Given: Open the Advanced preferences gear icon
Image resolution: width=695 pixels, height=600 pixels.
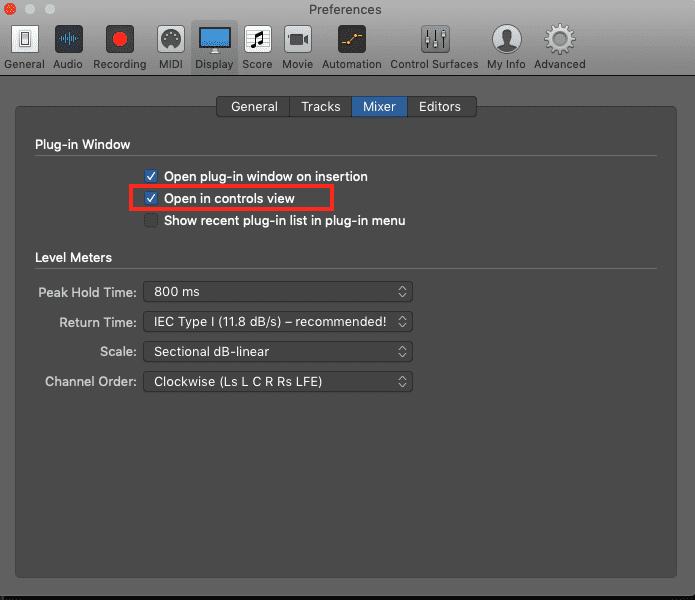Looking at the screenshot, I should click(x=560, y=39).
